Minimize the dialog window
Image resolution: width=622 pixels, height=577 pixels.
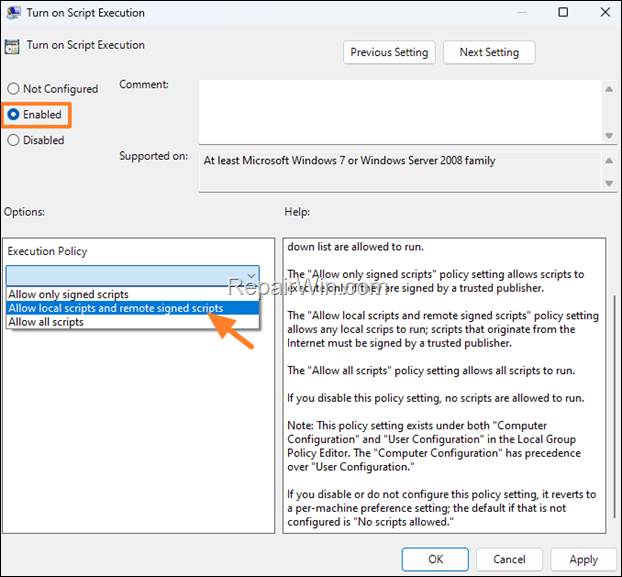pyautogui.click(x=522, y=13)
